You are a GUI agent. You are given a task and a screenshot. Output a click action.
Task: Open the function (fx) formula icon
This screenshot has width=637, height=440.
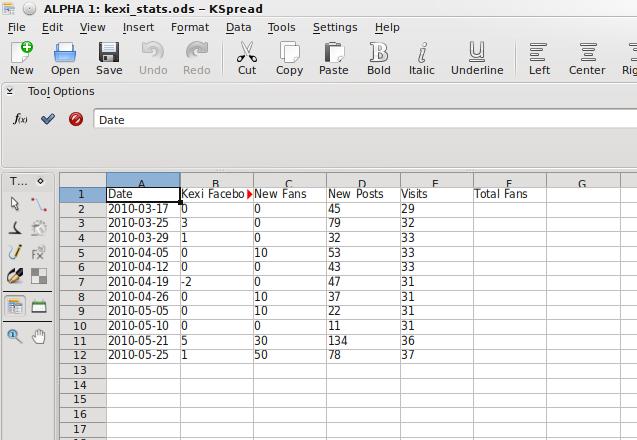point(20,119)
